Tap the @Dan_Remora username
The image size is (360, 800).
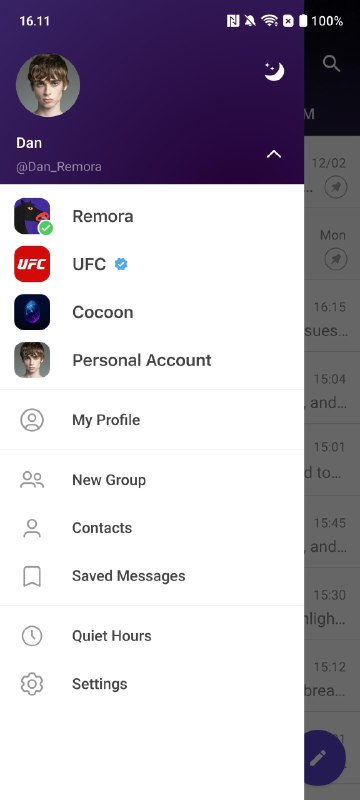(59, 167)
